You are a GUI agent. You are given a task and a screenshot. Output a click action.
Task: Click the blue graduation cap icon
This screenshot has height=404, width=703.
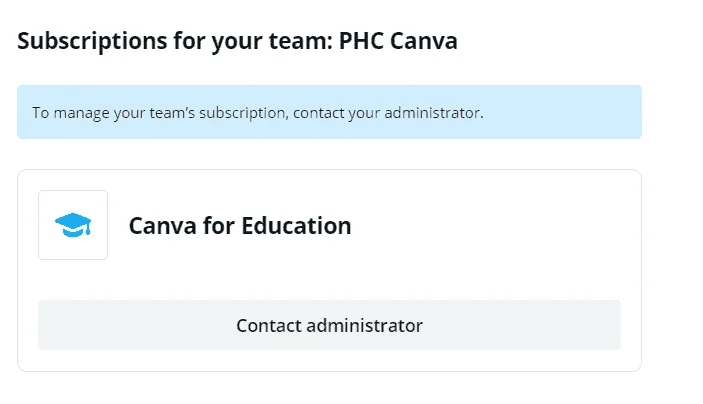[73, 225]
